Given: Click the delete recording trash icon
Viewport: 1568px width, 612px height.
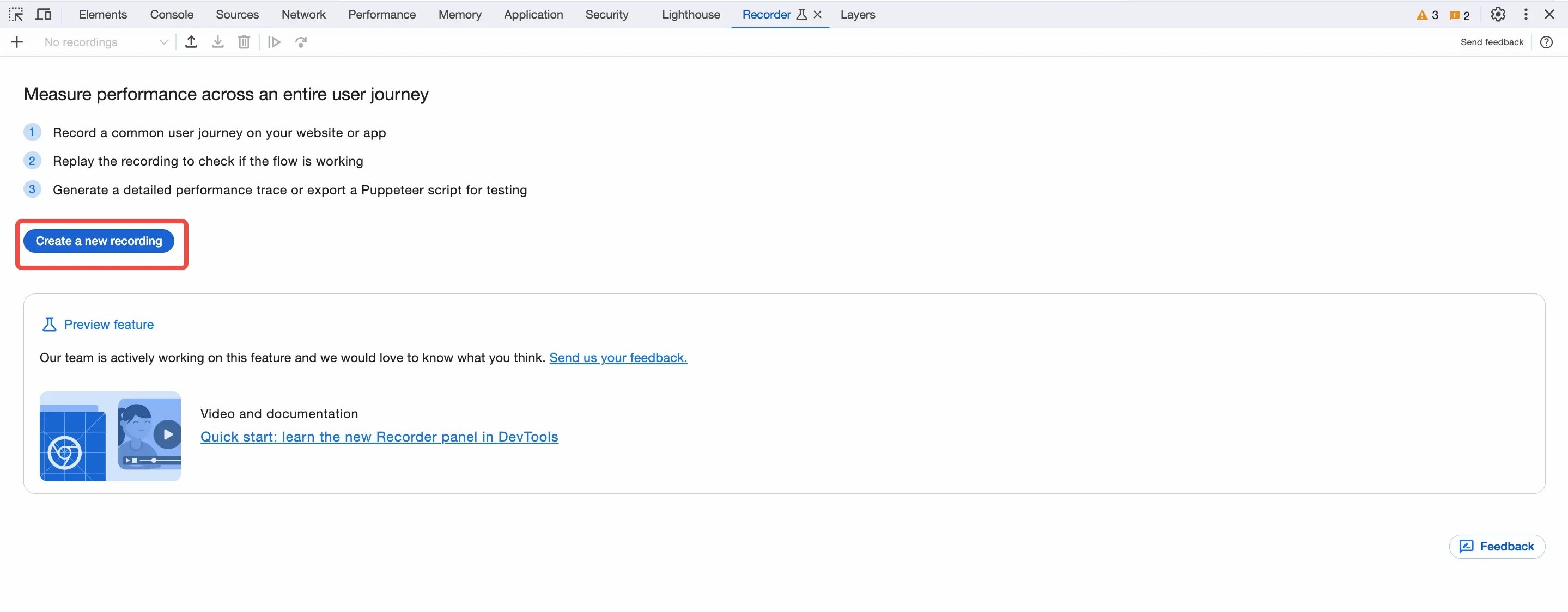Looking at the screenshot, I should (244, 42).
